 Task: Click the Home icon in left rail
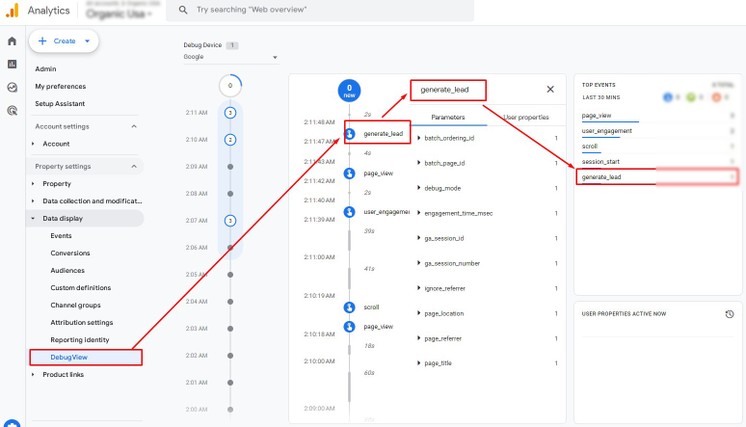click(x=12, y=41)
